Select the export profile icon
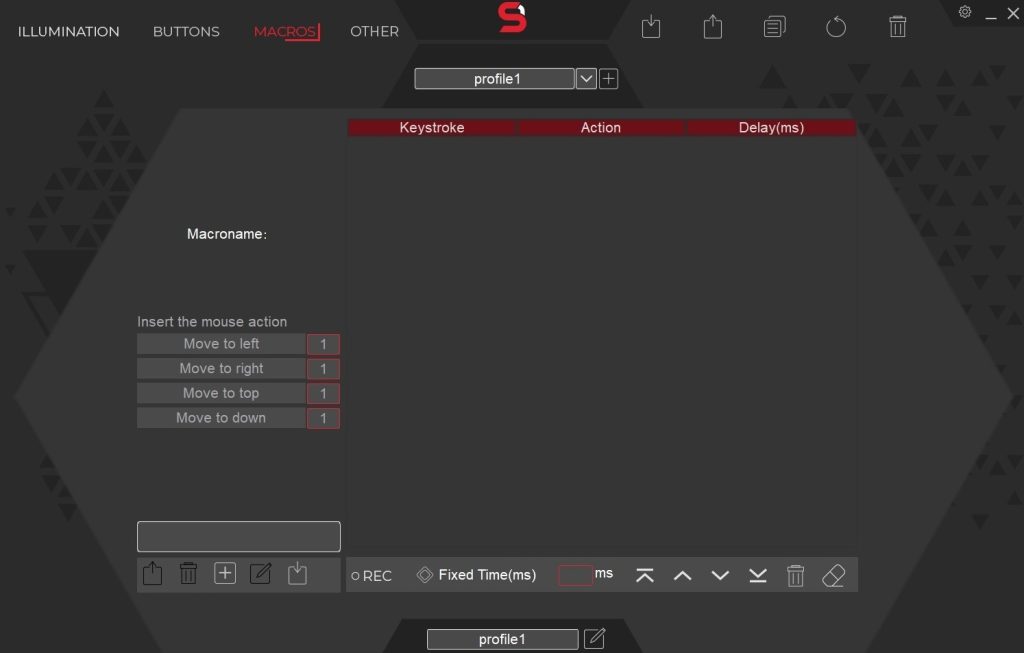Screen dimensions: 1024x653 click(712, 27)
